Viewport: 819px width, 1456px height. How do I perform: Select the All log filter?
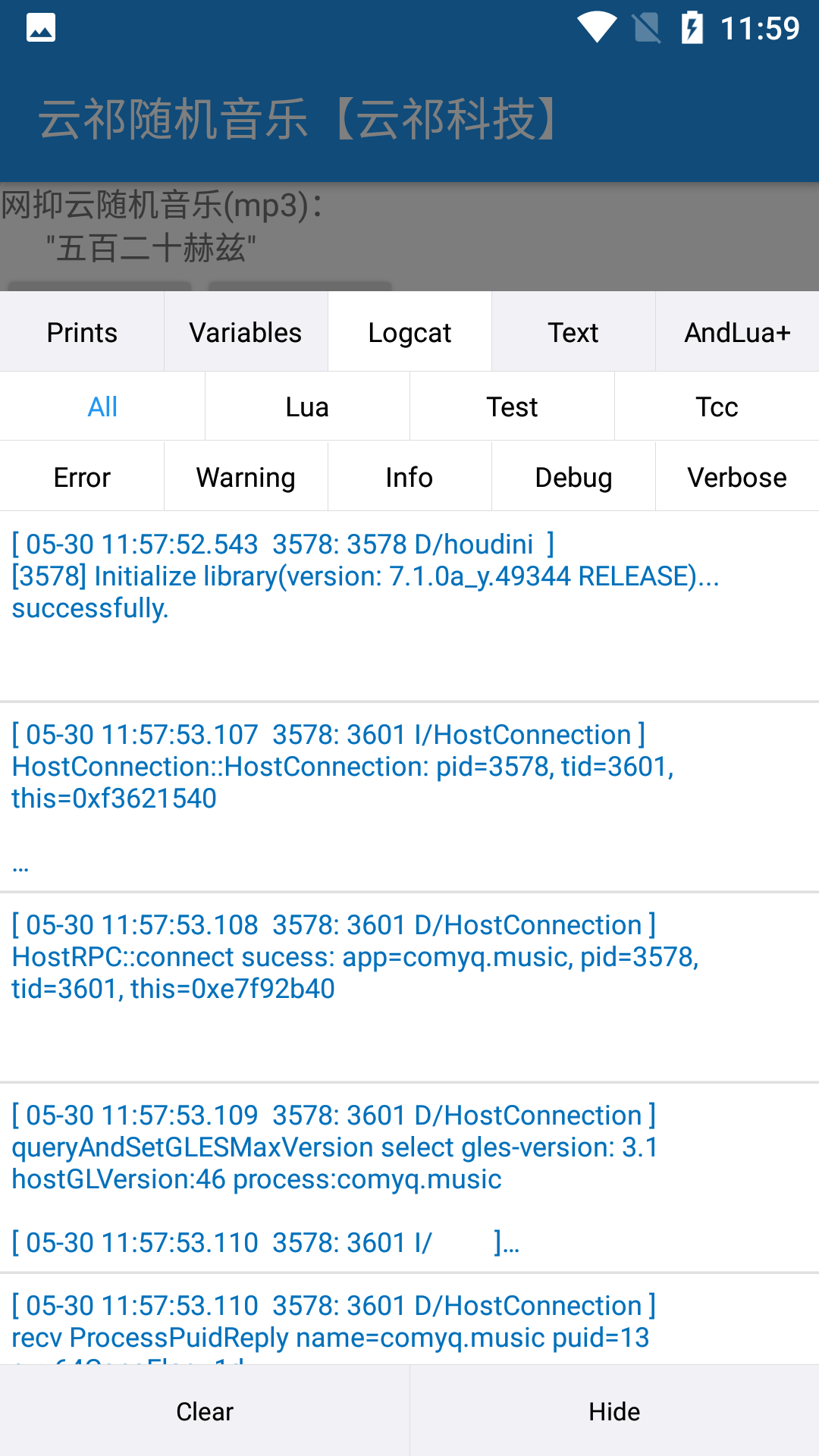[102, 406]
